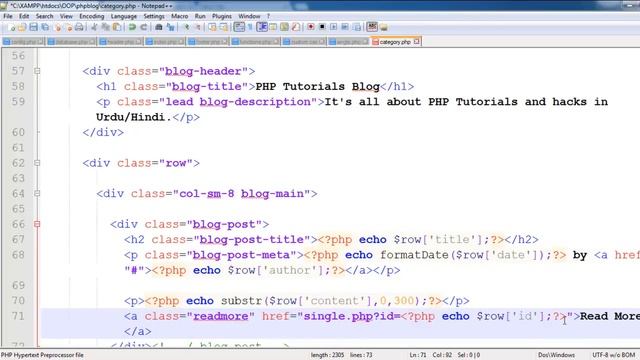Viewport: 640px width, 360px height.
Task: Close the config.php tab
Action: [40, 42]
